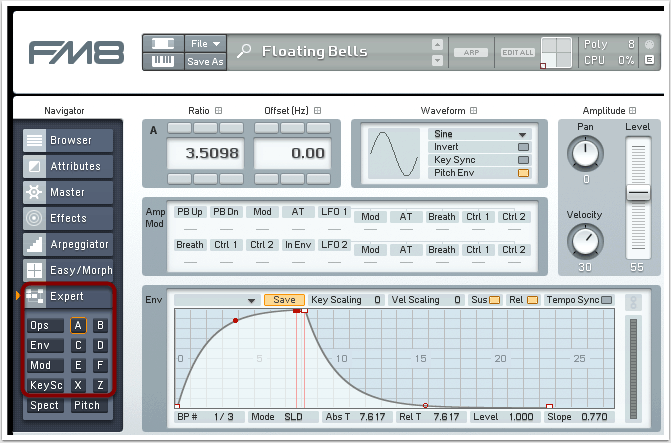Expand the Sine waveform dropdown

[478, 134]
